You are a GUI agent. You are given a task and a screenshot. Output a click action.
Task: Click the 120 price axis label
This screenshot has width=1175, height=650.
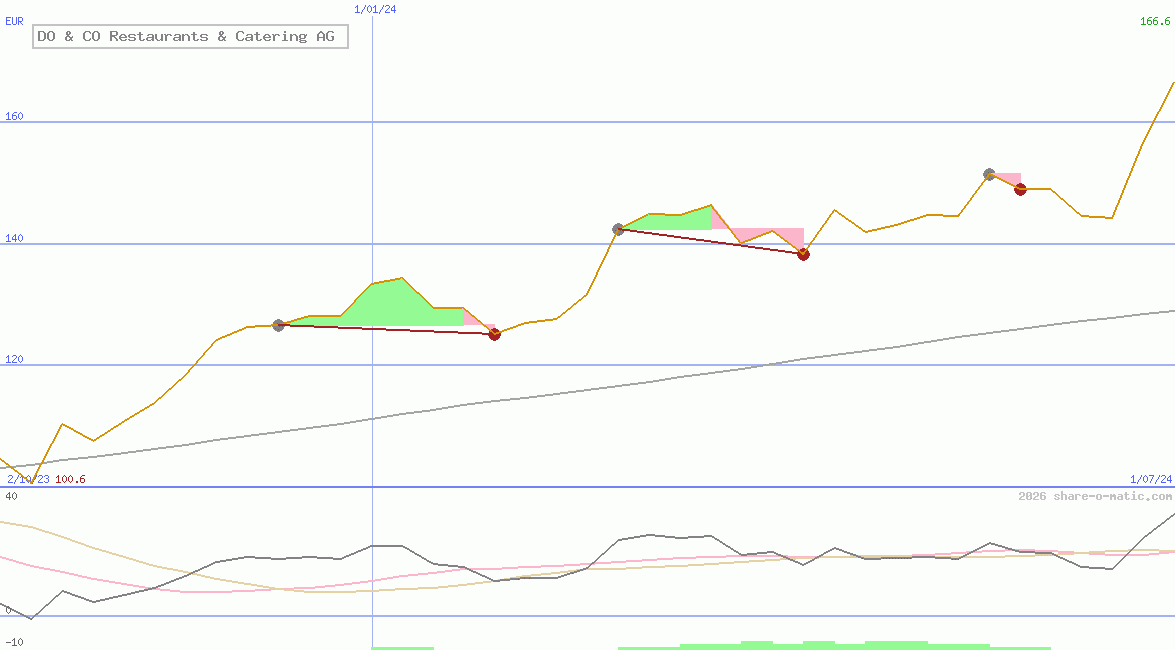coord(14,359)
